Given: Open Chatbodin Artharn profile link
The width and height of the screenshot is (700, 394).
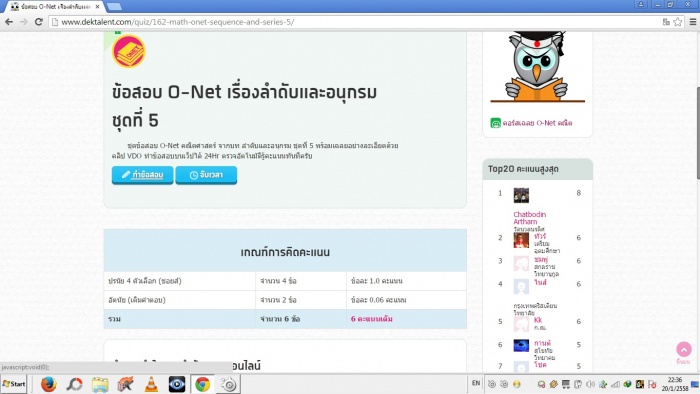Looking at the screenshot, I should coord(529,218).
